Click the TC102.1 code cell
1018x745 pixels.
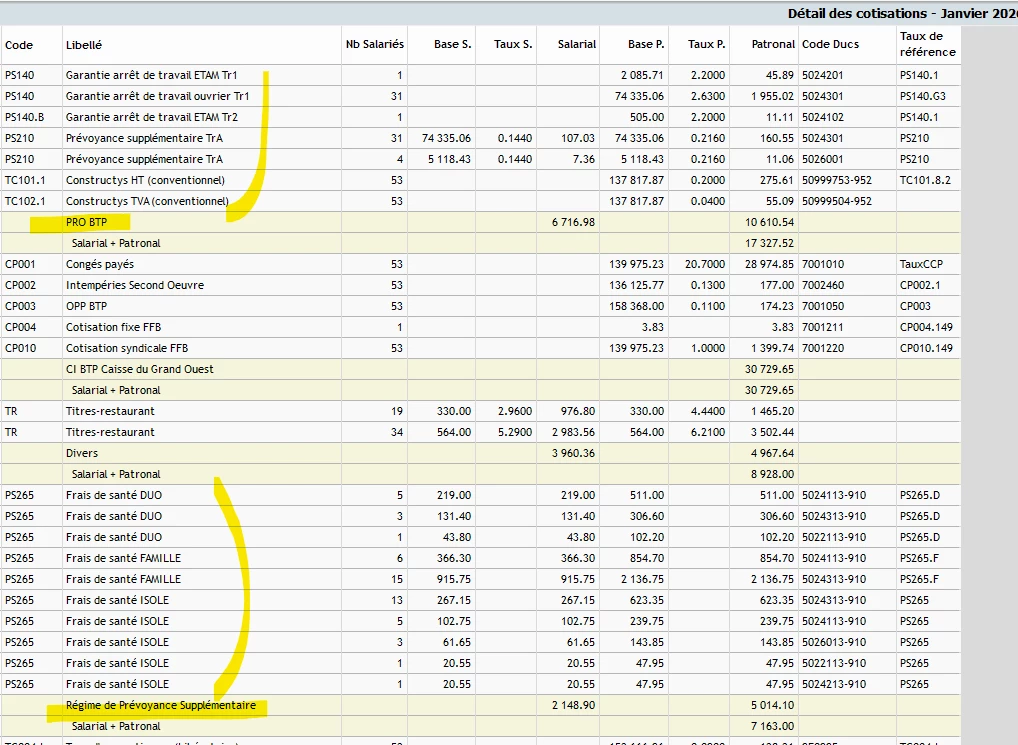click(26, 201)
